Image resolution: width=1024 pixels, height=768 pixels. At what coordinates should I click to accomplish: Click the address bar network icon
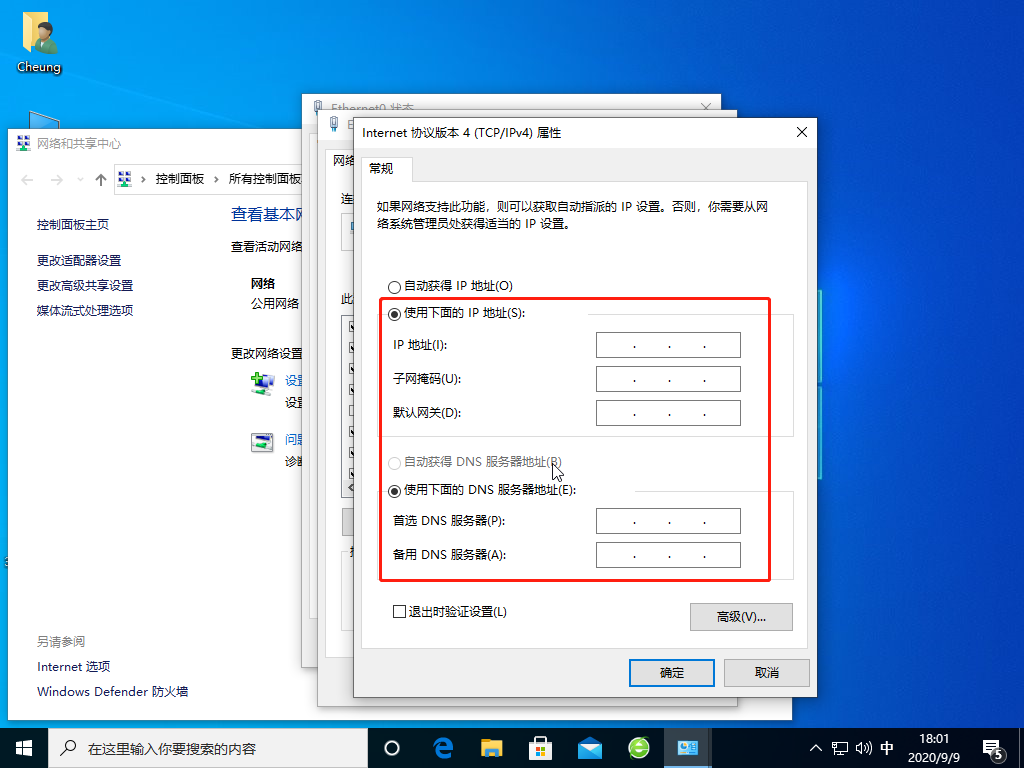124,179
